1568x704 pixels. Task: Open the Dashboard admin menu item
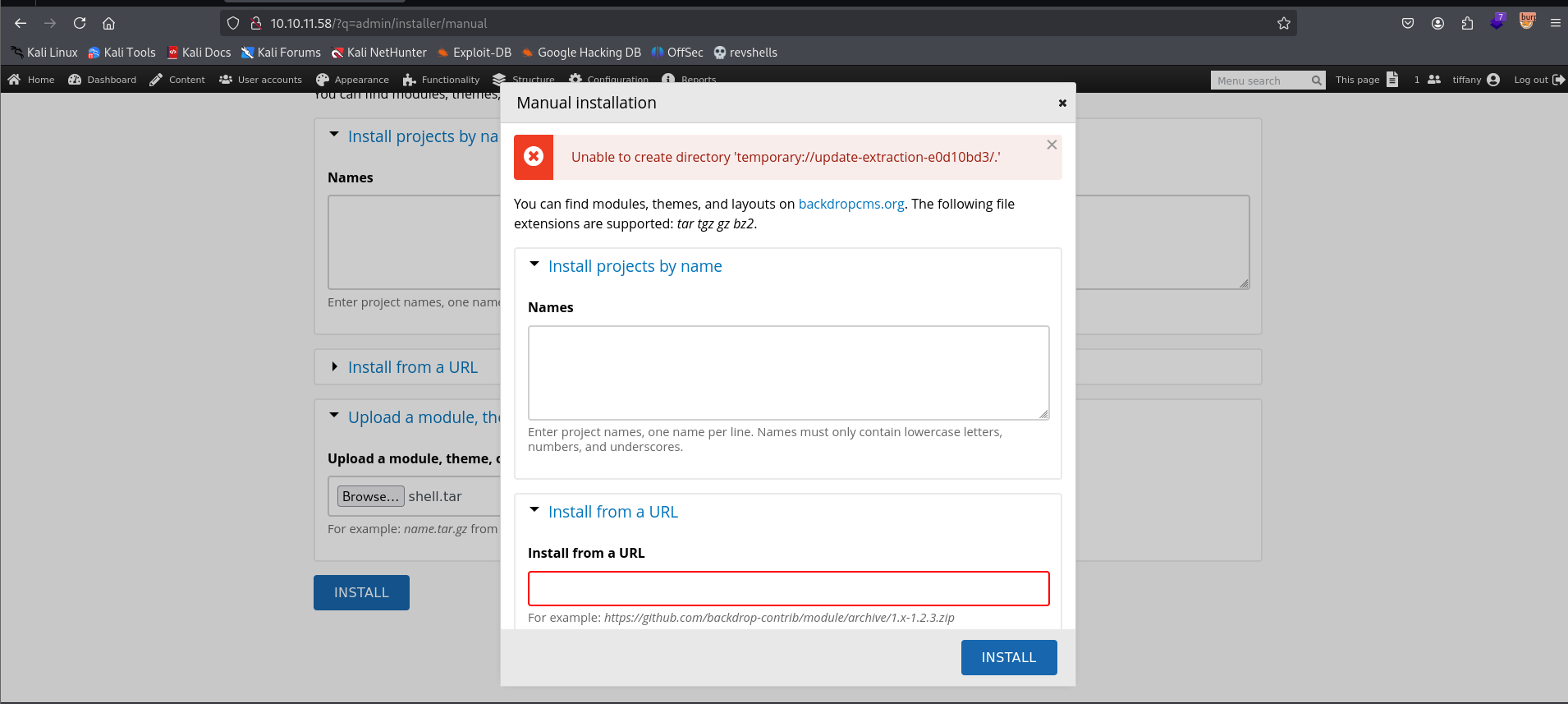[103, 80]
